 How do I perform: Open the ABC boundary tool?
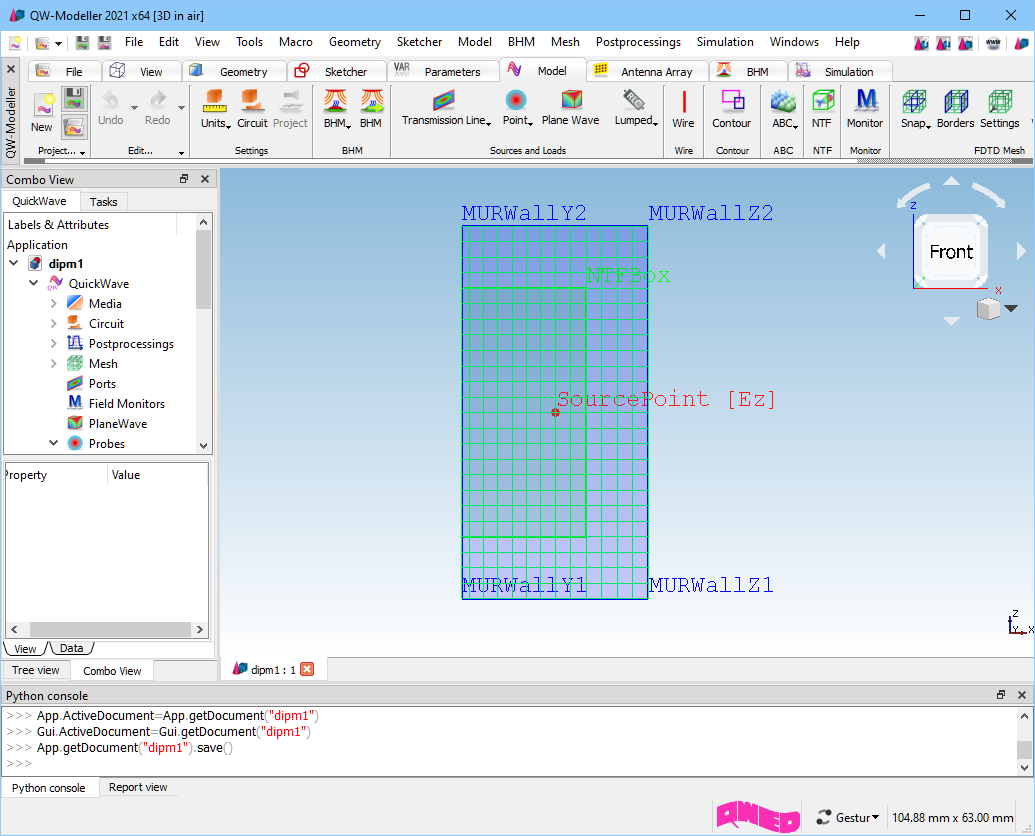(784, 110)
